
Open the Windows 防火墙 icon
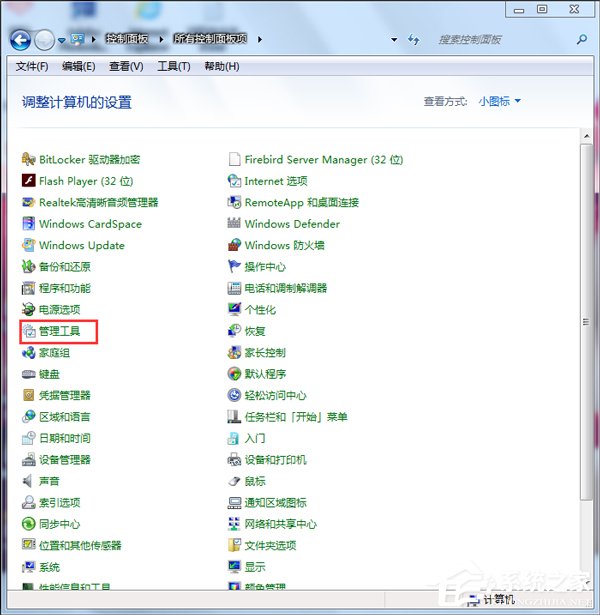(235, 246)
